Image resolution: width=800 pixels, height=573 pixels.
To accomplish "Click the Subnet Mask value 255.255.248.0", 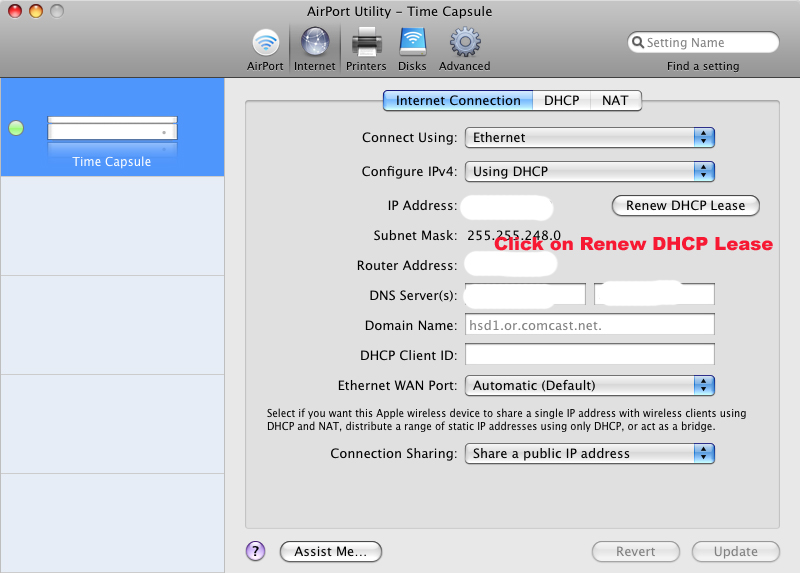I will pyautogui.click(x=514, y=235).
